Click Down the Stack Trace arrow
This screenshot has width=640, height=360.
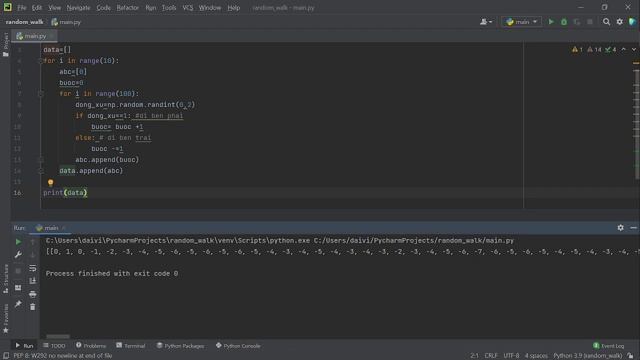(x=33, y=255)
